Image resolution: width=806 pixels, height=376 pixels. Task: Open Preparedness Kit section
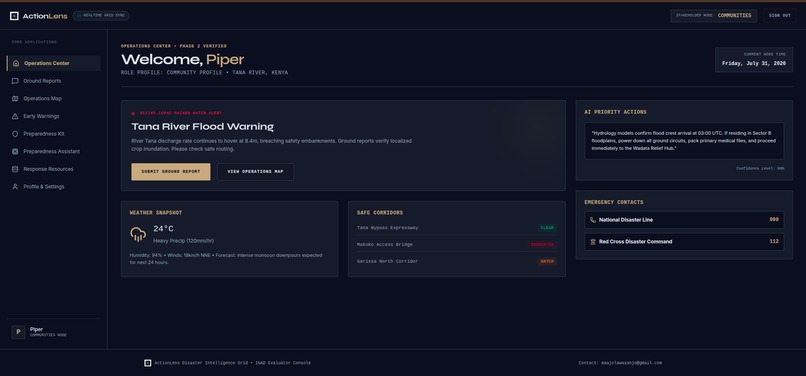pos(53,134)
